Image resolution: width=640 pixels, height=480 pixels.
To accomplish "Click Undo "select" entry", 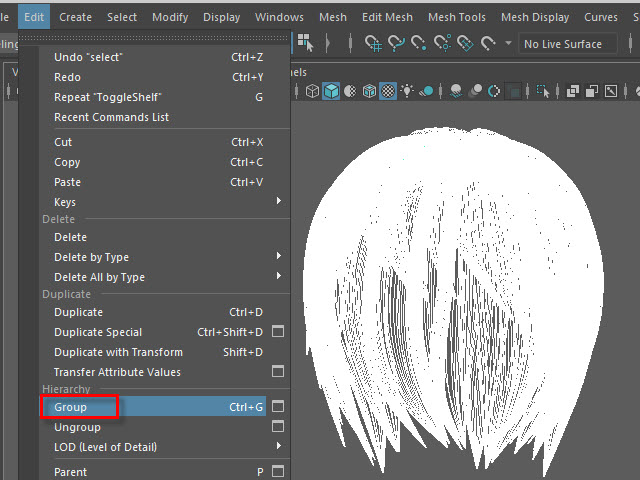I will [86, 57].
